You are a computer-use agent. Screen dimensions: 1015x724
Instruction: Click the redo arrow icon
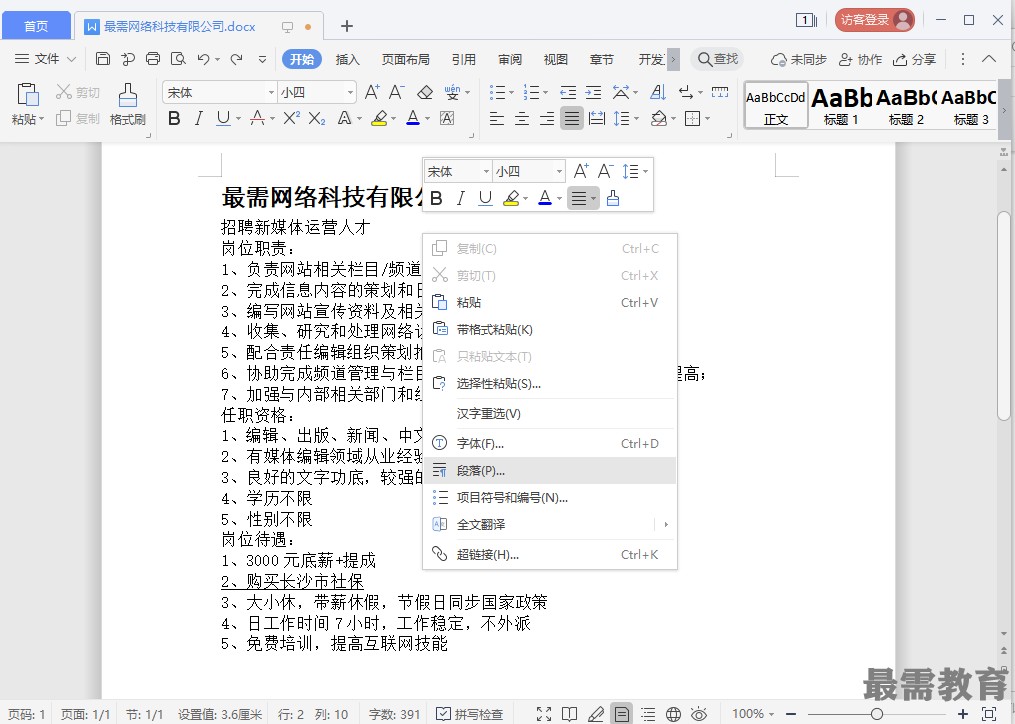coord(236,59)
